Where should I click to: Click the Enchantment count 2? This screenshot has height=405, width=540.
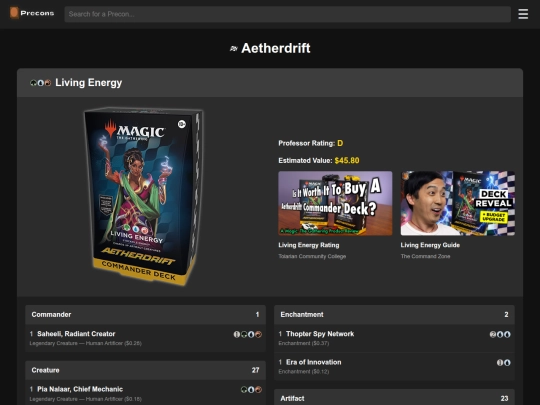pyautogui.click(x=506, y=314)
